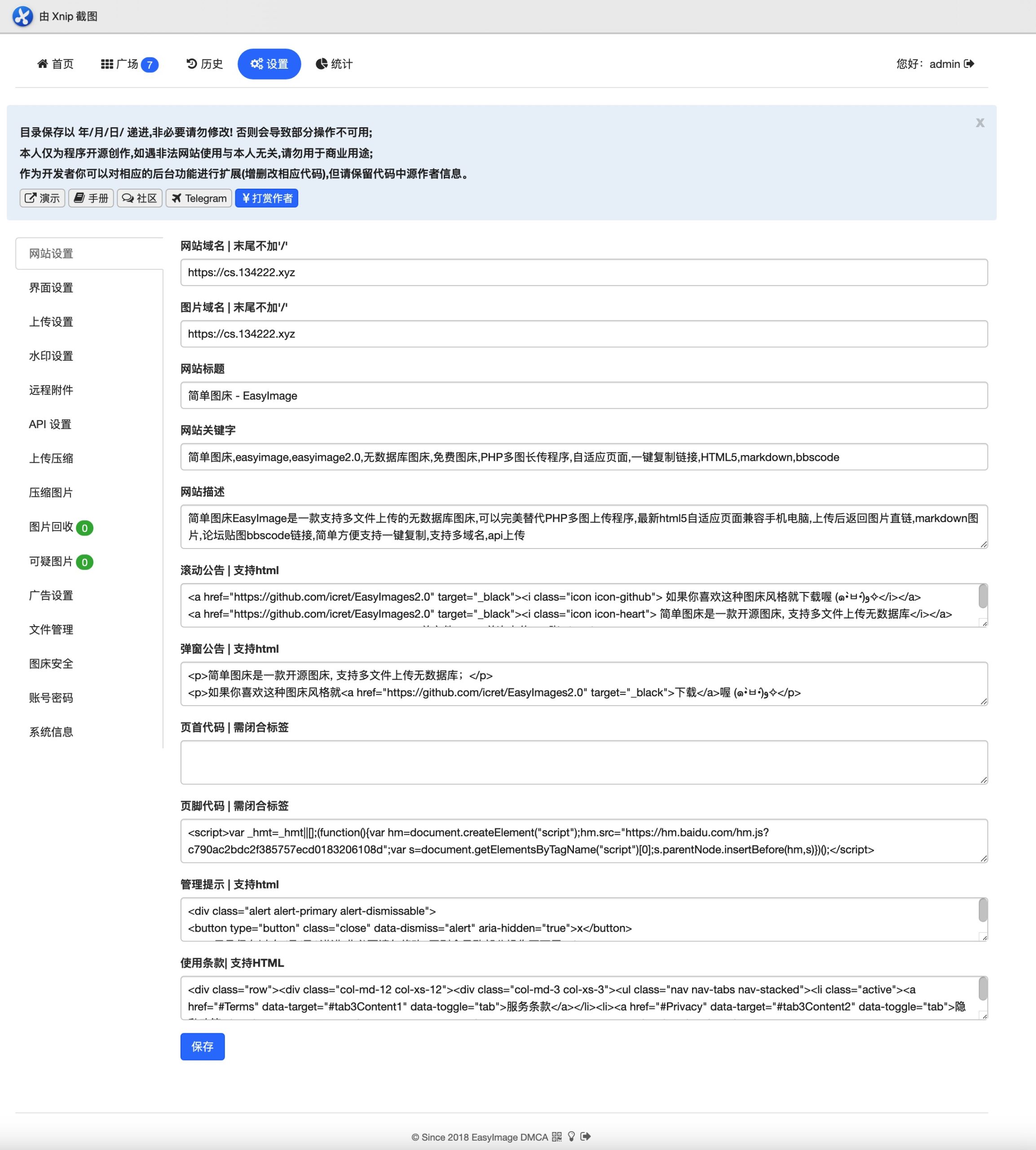Click into the 网站标题 title field
The width and height of the screenshot is (1036, 1150).
[x=584, y=396]
